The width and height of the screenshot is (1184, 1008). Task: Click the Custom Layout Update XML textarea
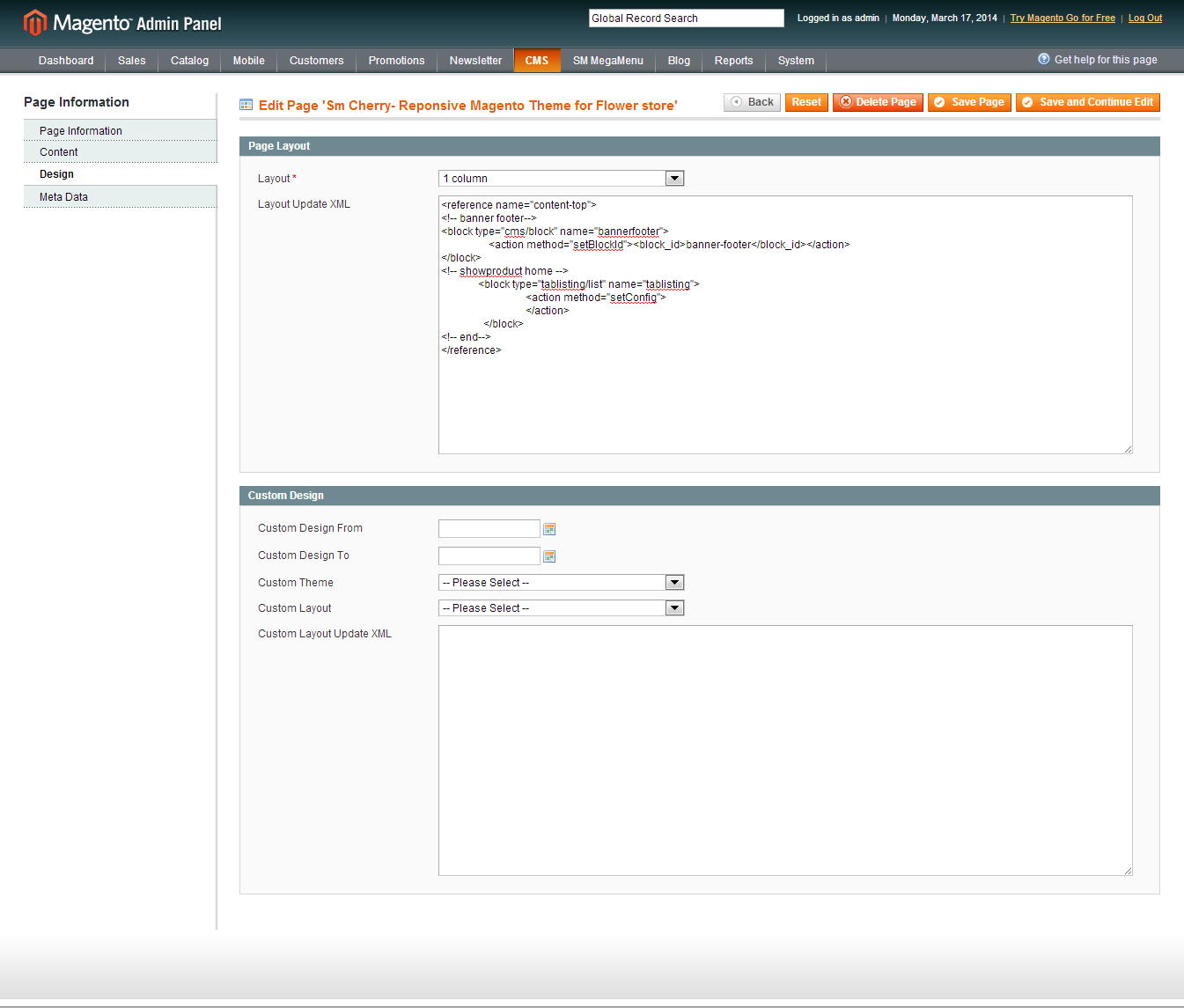785,751
